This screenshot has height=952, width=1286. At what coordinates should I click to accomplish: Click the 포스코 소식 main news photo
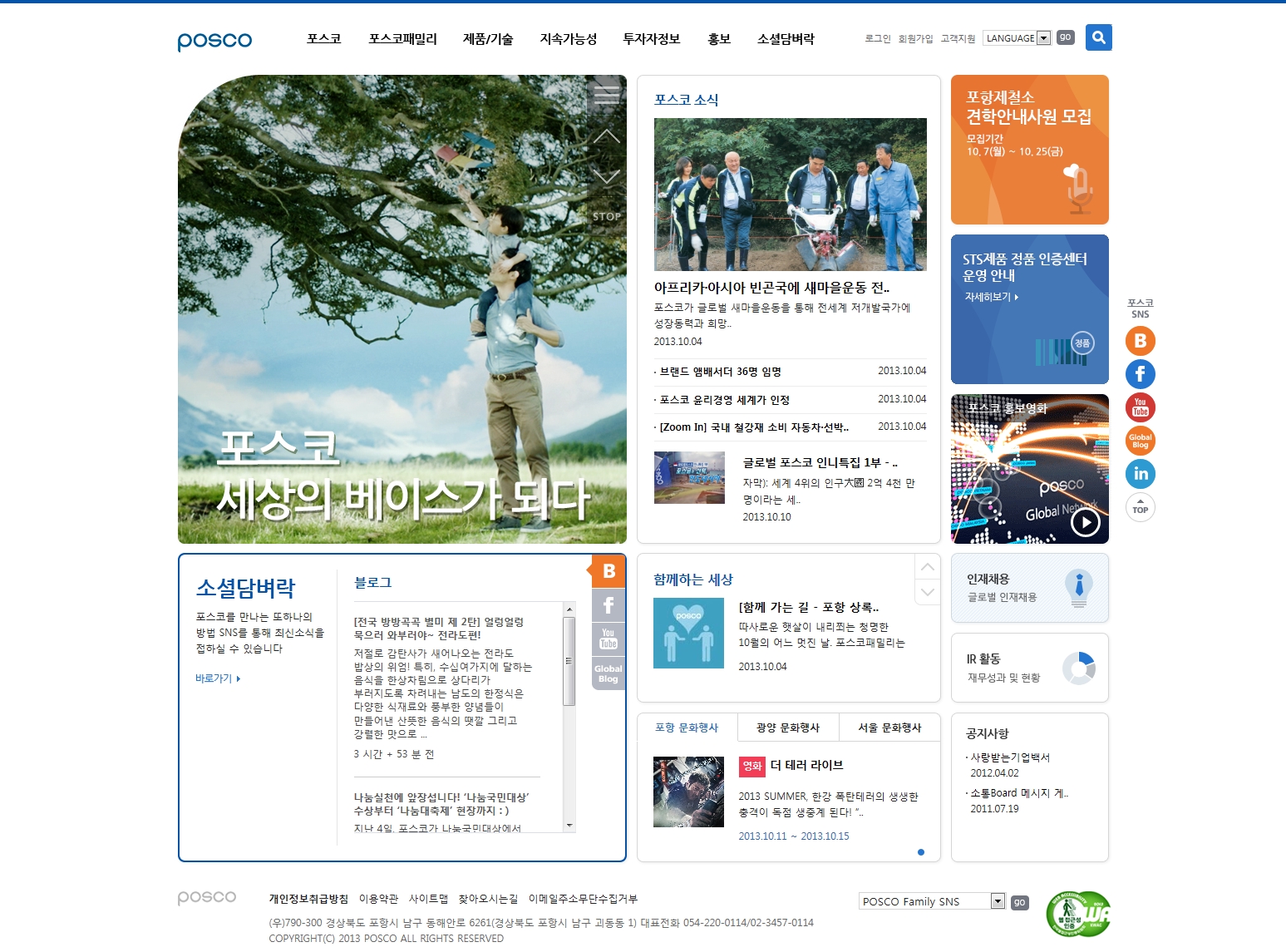pos(791,194)
